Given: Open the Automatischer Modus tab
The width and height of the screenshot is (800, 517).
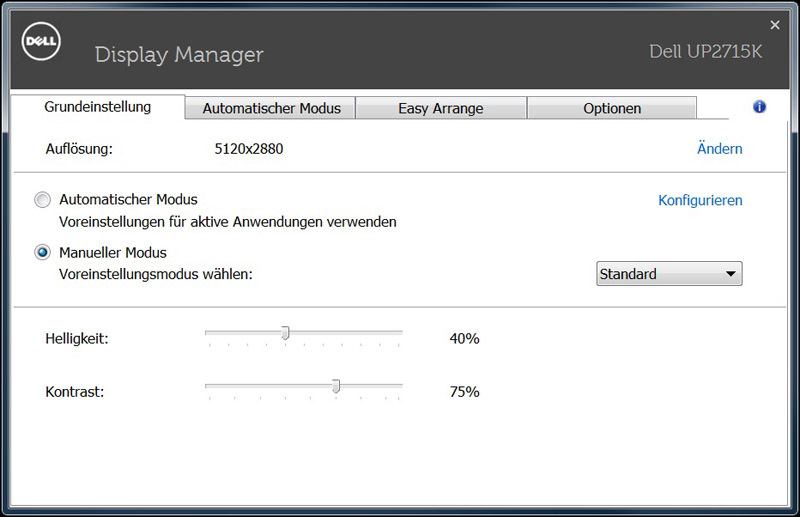Looking at the screenshot, I should tap(271, 108).
